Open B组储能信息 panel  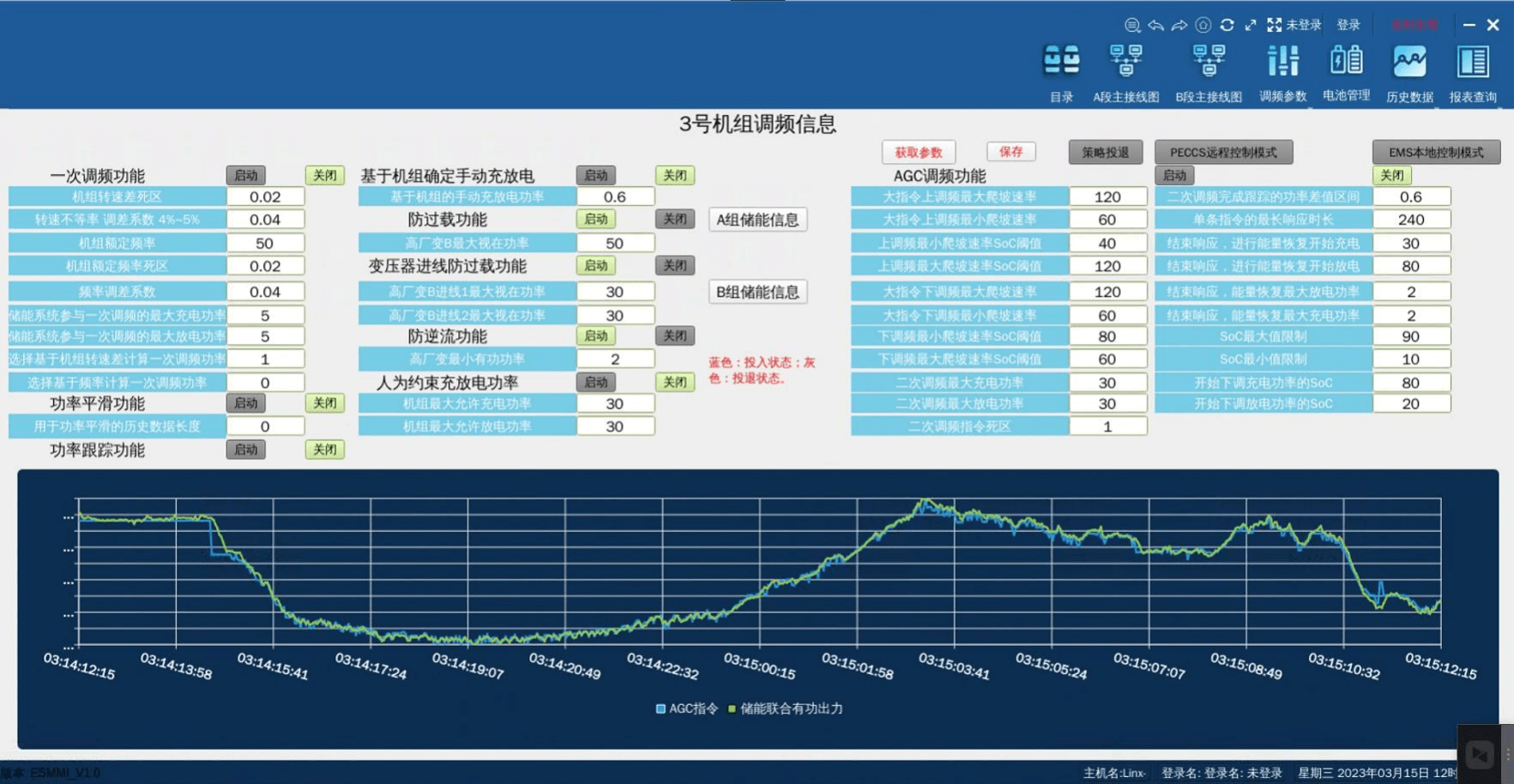coord(757,292)
